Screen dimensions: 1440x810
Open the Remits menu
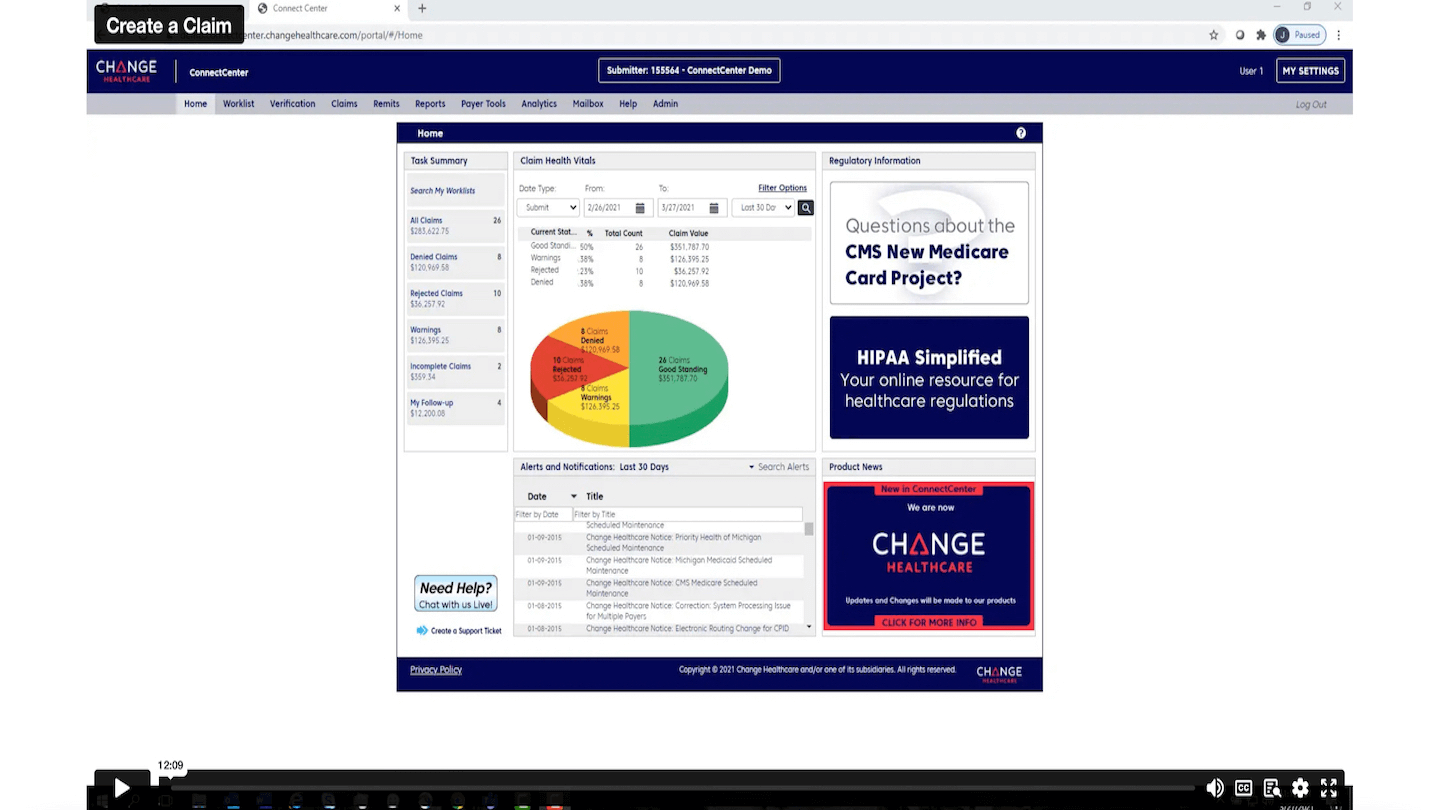tap(386, 104)
